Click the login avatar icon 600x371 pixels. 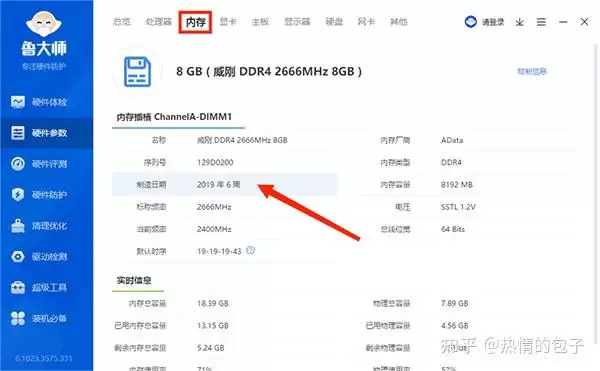click(471, 22)
